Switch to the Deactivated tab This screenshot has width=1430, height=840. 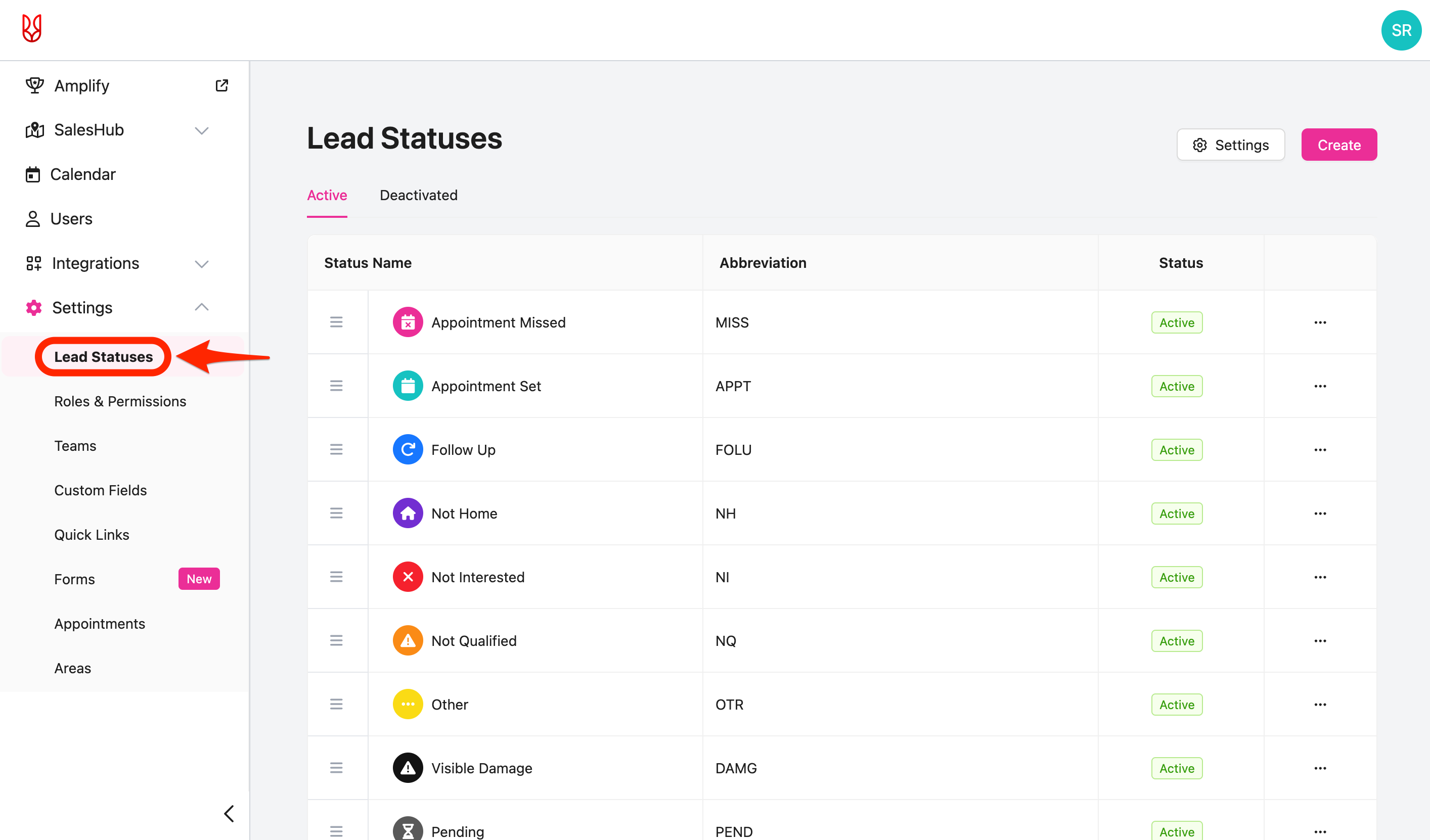(x=418, y=195)
